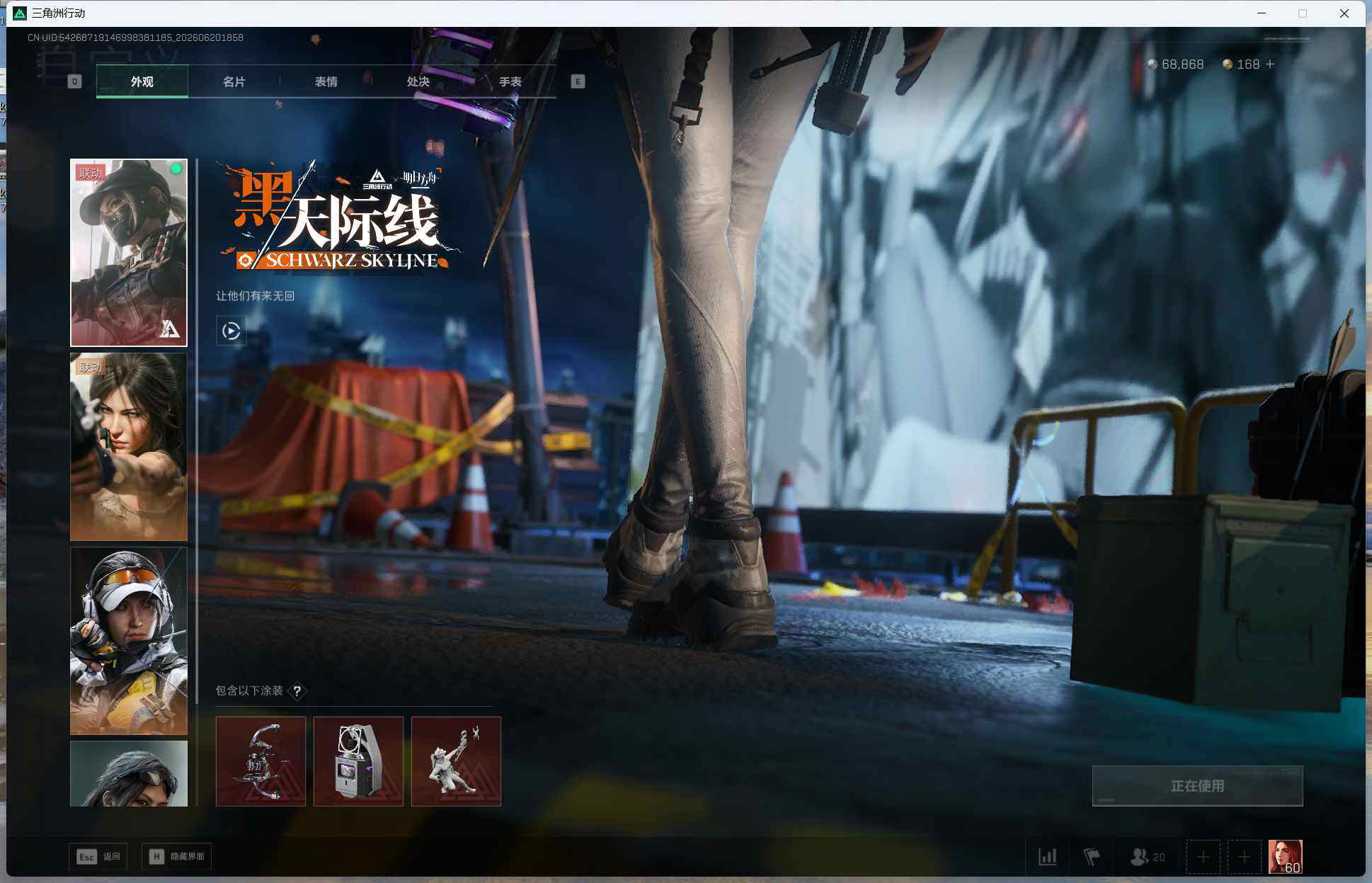Go to the 处决 tab
Viewport: 1372px width, 883px height.
click(x=418, y=81)
